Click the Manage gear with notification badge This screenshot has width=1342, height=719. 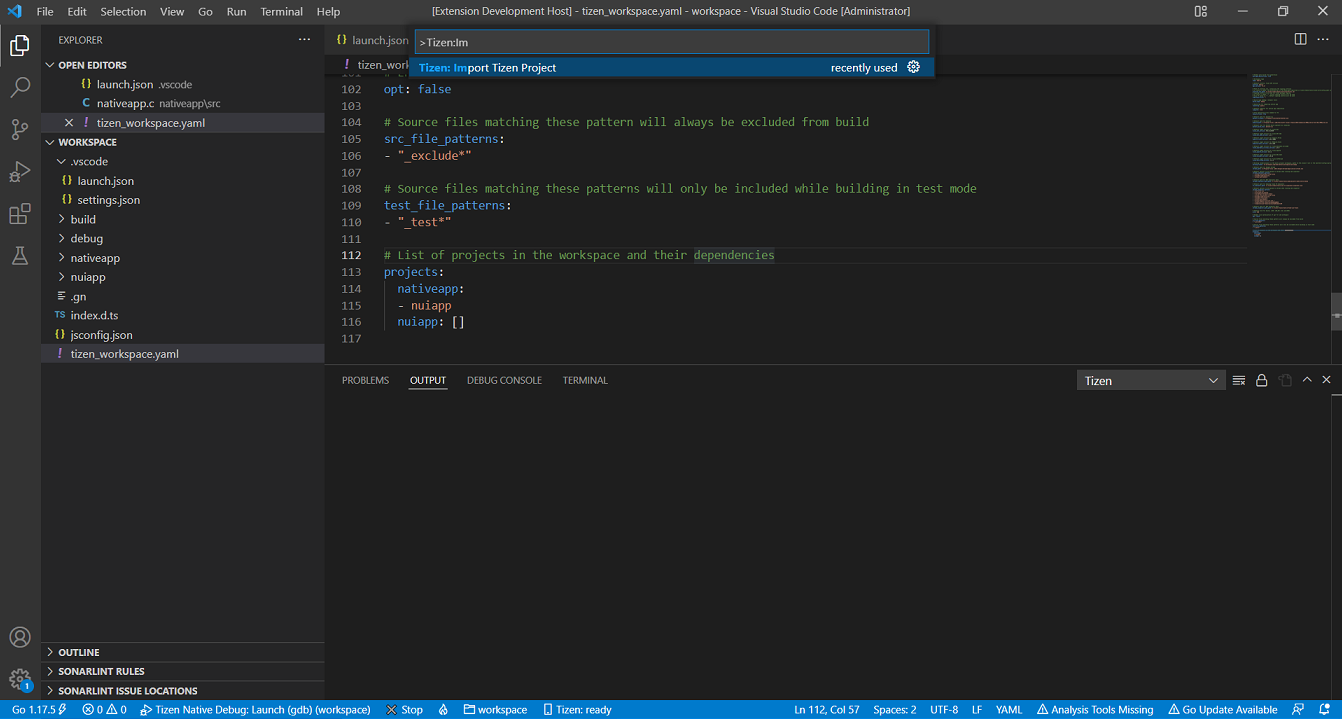click(x=20, y=678)
